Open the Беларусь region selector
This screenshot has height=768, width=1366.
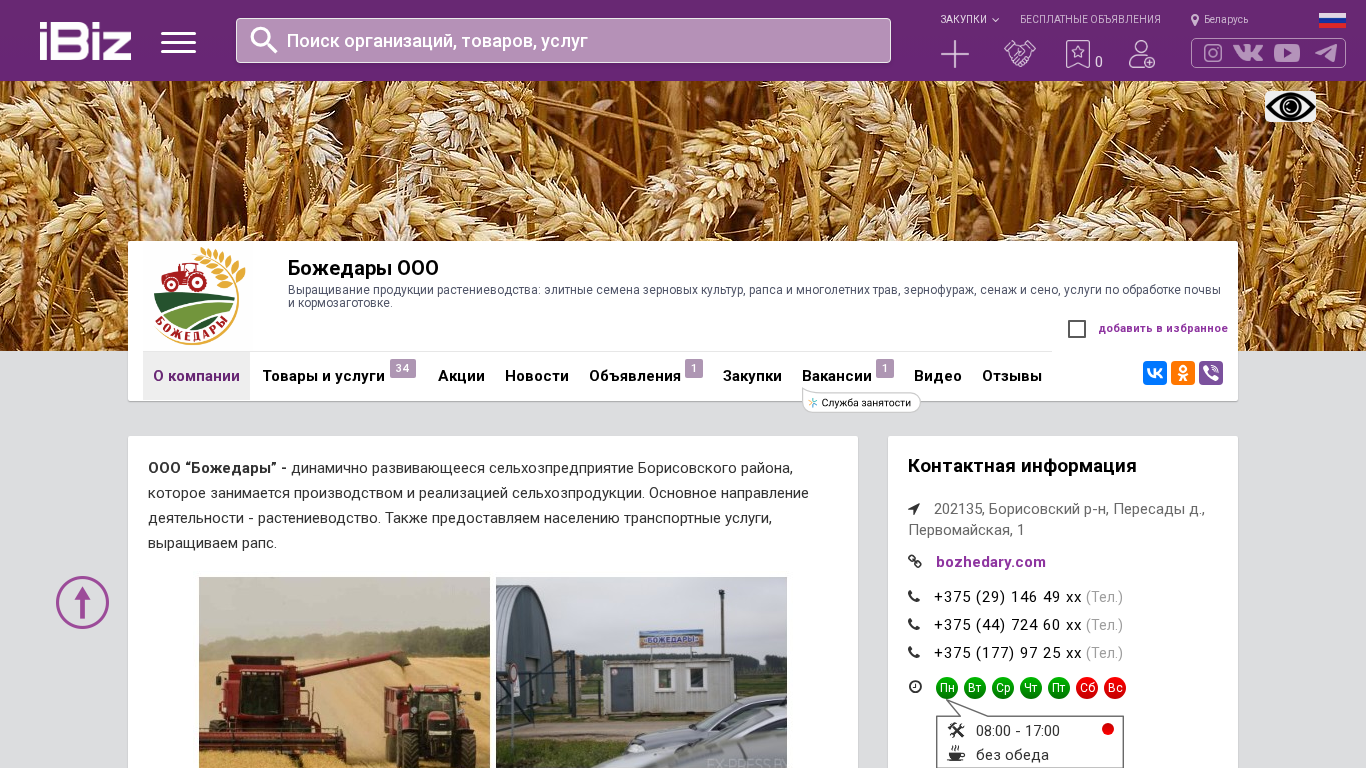[x=1226, y=20]
